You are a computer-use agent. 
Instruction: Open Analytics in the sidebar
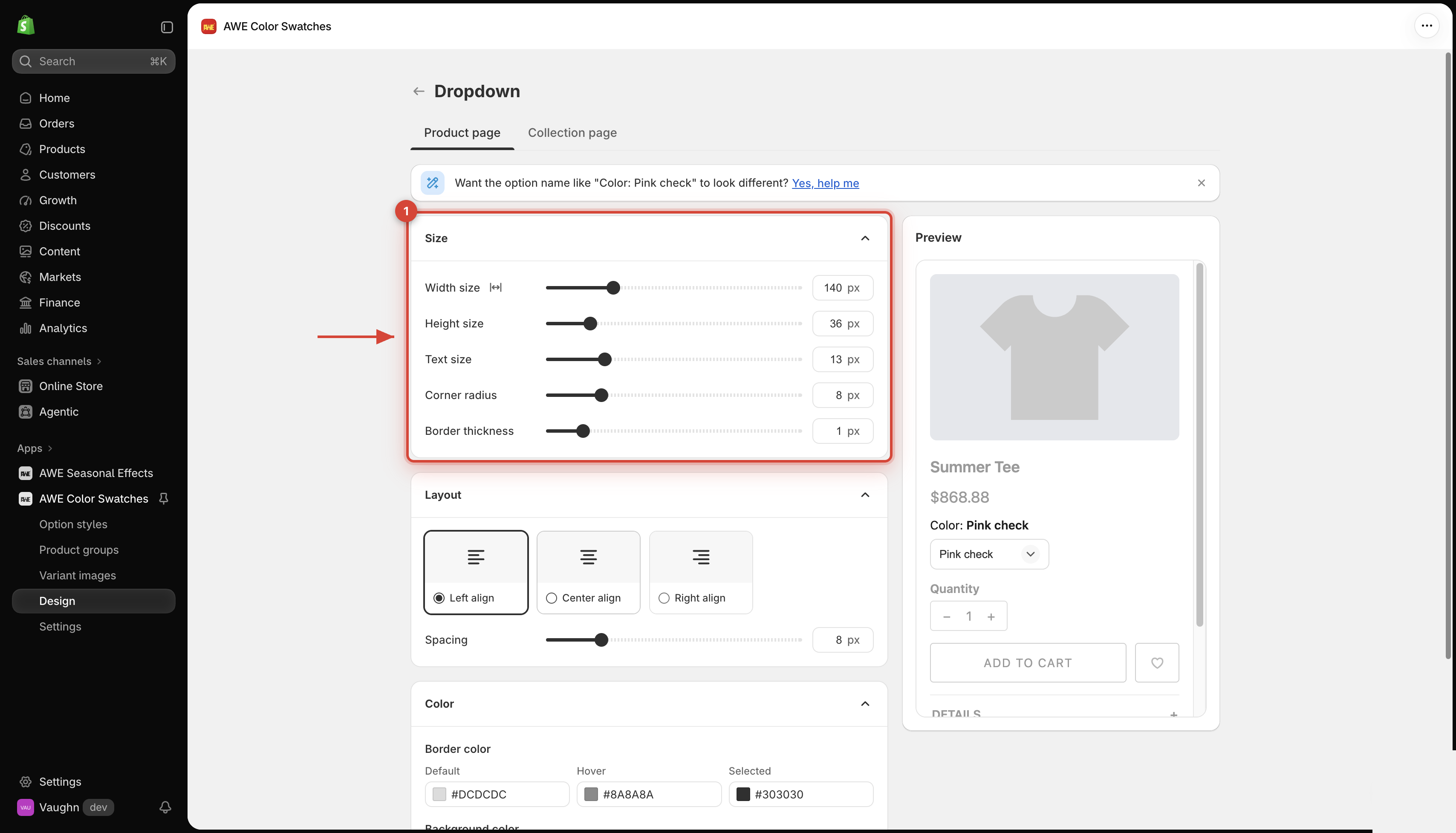94,328
